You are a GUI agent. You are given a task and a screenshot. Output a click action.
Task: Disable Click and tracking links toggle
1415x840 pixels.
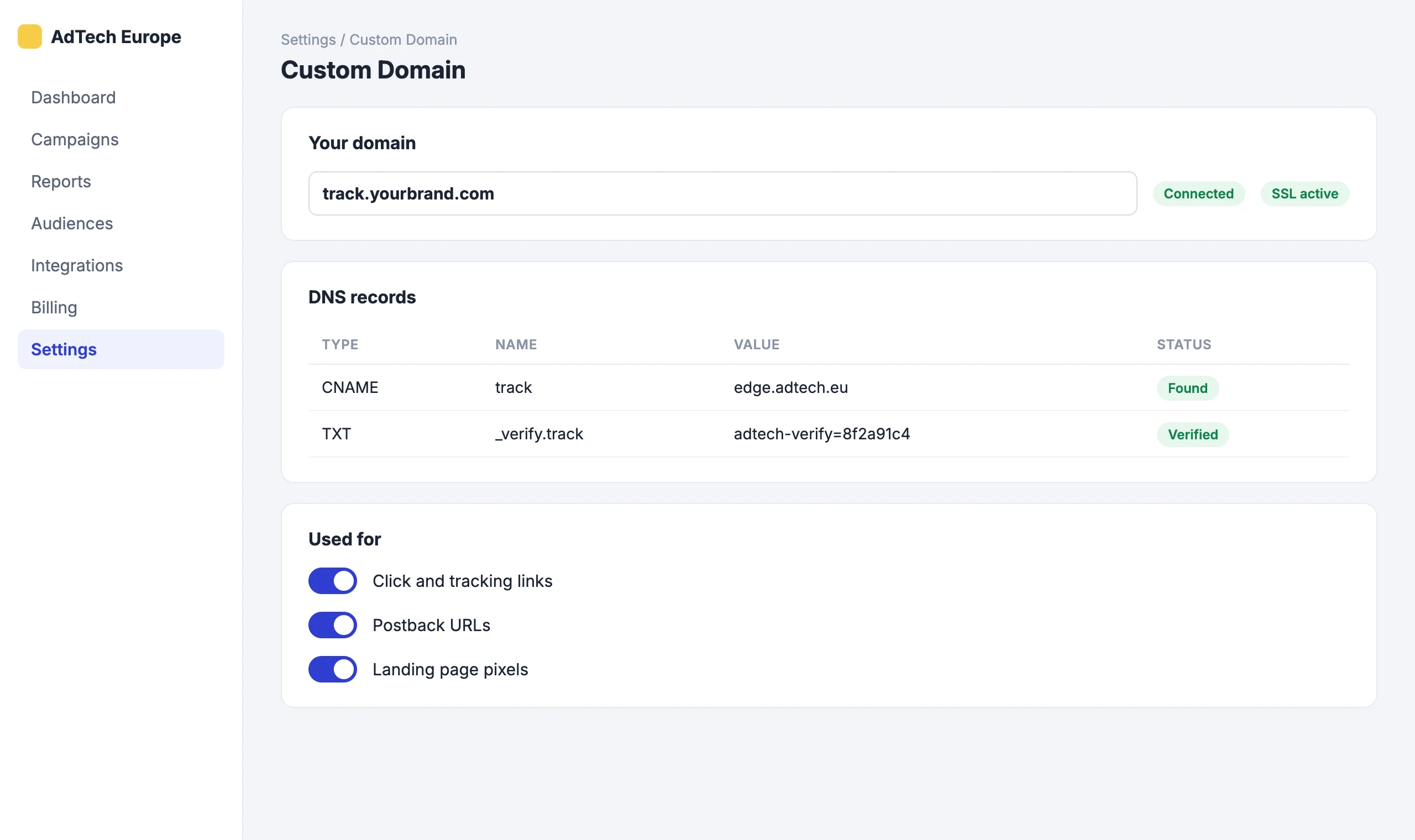click(x=333, y=581)
